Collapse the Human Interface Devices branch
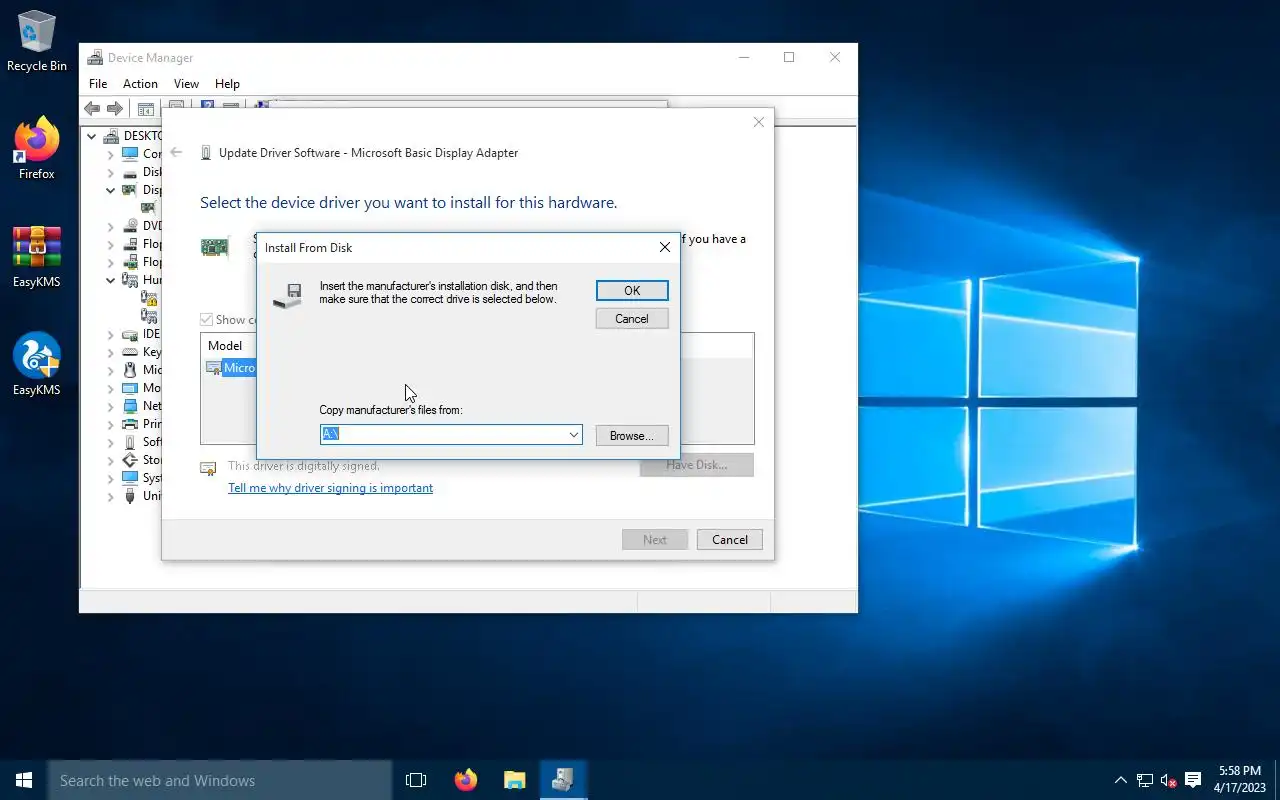Screen dimensions: 1280x800 tap(111, 280)
